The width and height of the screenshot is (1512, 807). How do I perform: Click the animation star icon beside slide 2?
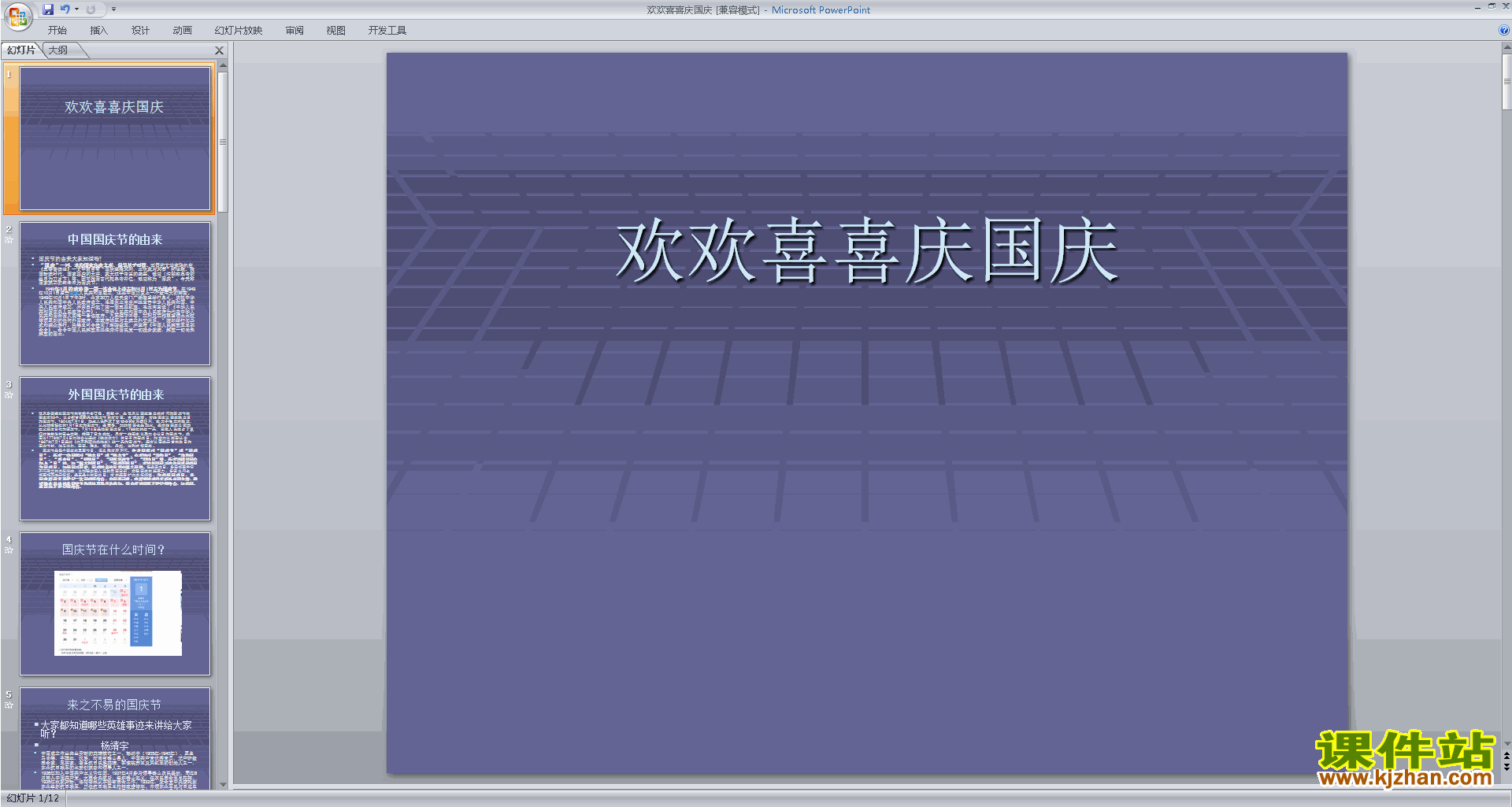tap(9, 239)
